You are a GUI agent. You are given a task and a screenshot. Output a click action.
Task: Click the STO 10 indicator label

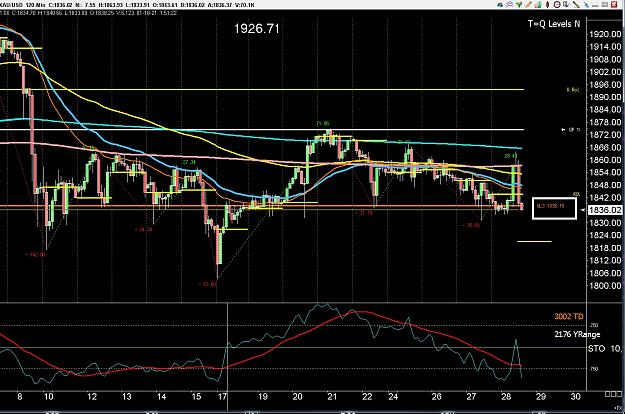coord(604,349)
